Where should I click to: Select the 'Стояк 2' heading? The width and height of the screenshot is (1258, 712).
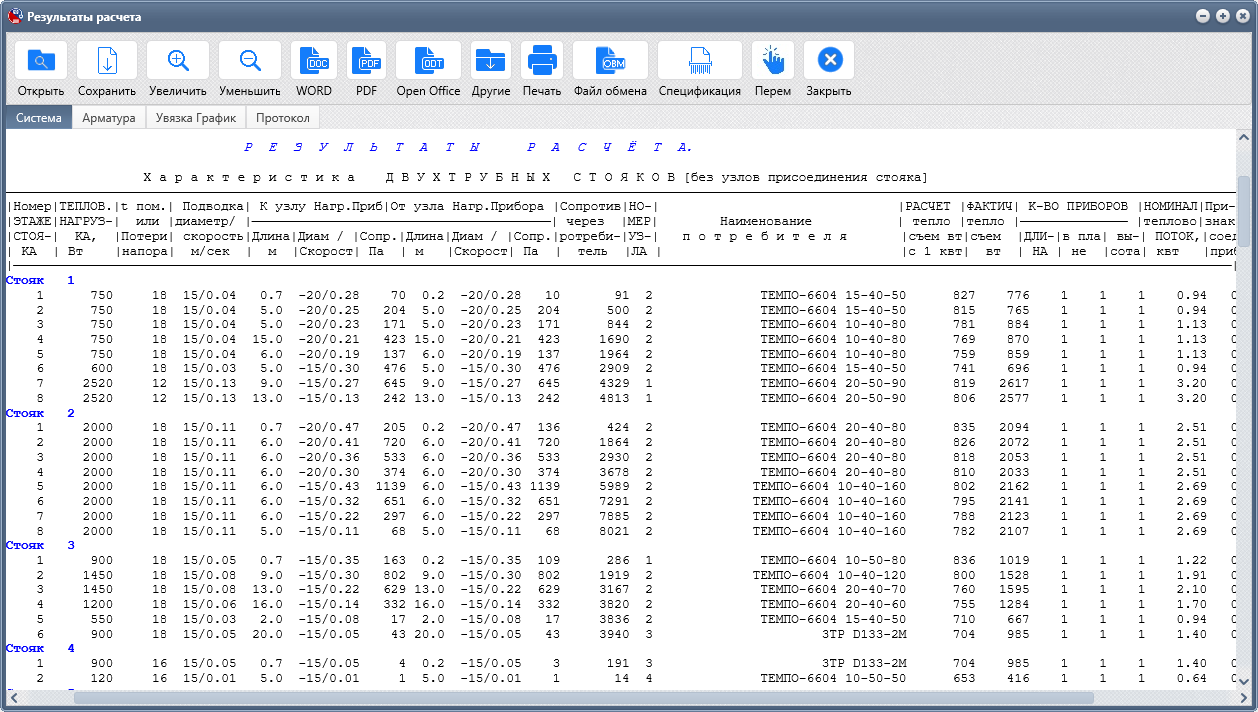(x=40, y=412)
